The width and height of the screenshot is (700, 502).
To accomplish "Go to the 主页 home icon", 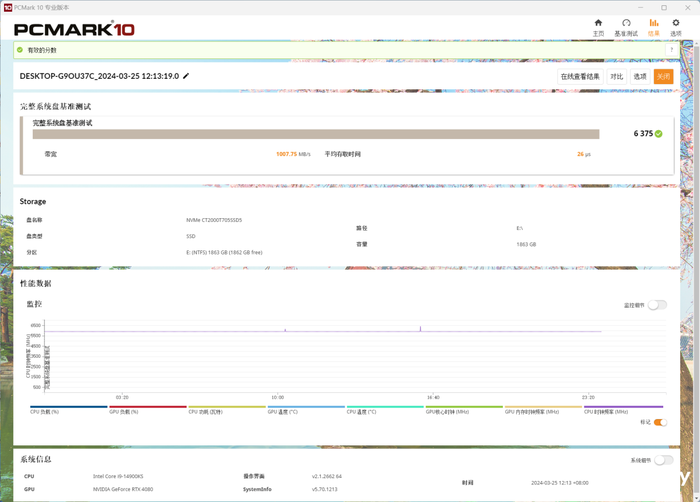I will [x=598, y=23].
